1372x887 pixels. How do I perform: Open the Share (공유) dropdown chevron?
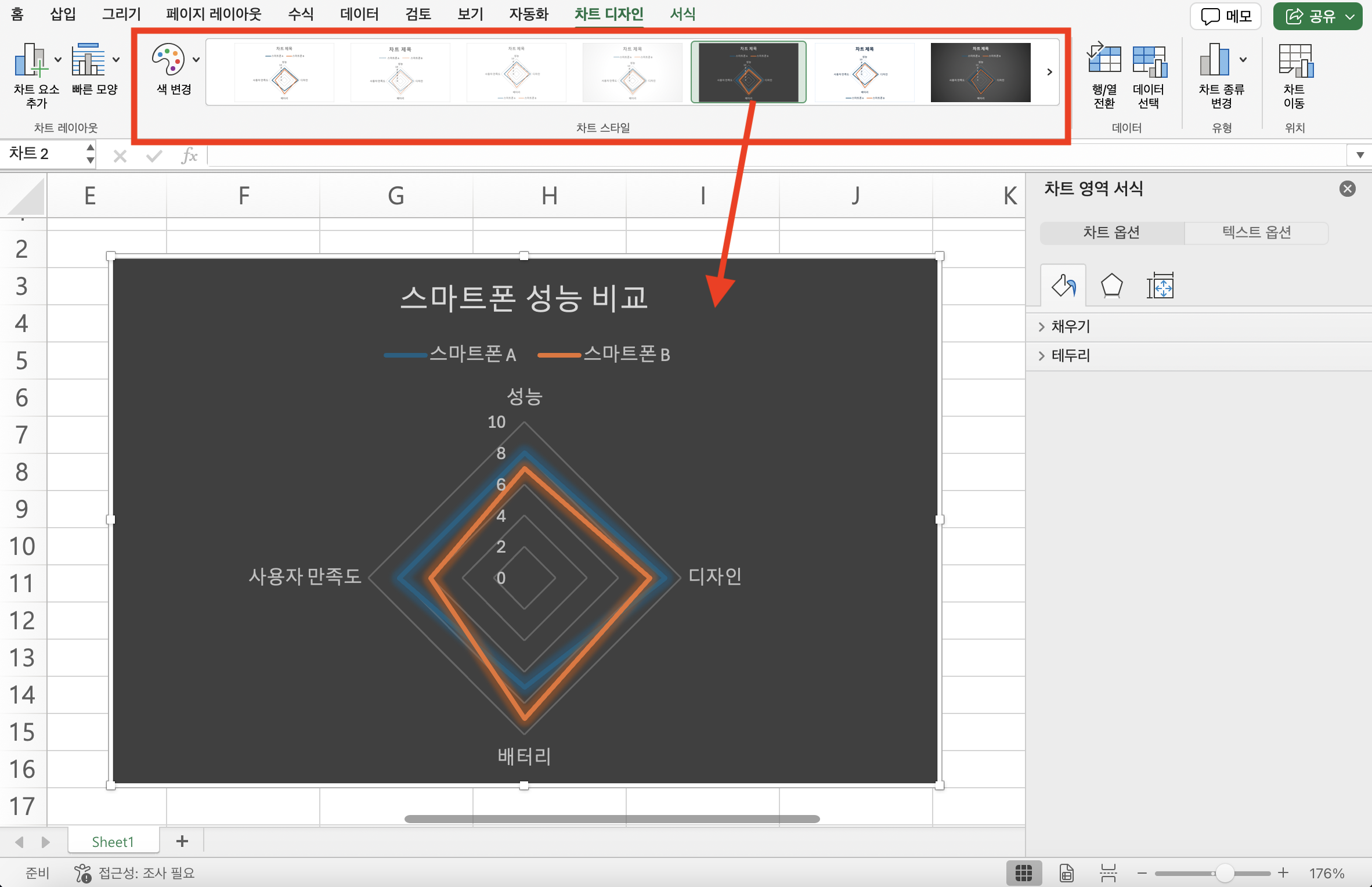(x=1351, y=16)
